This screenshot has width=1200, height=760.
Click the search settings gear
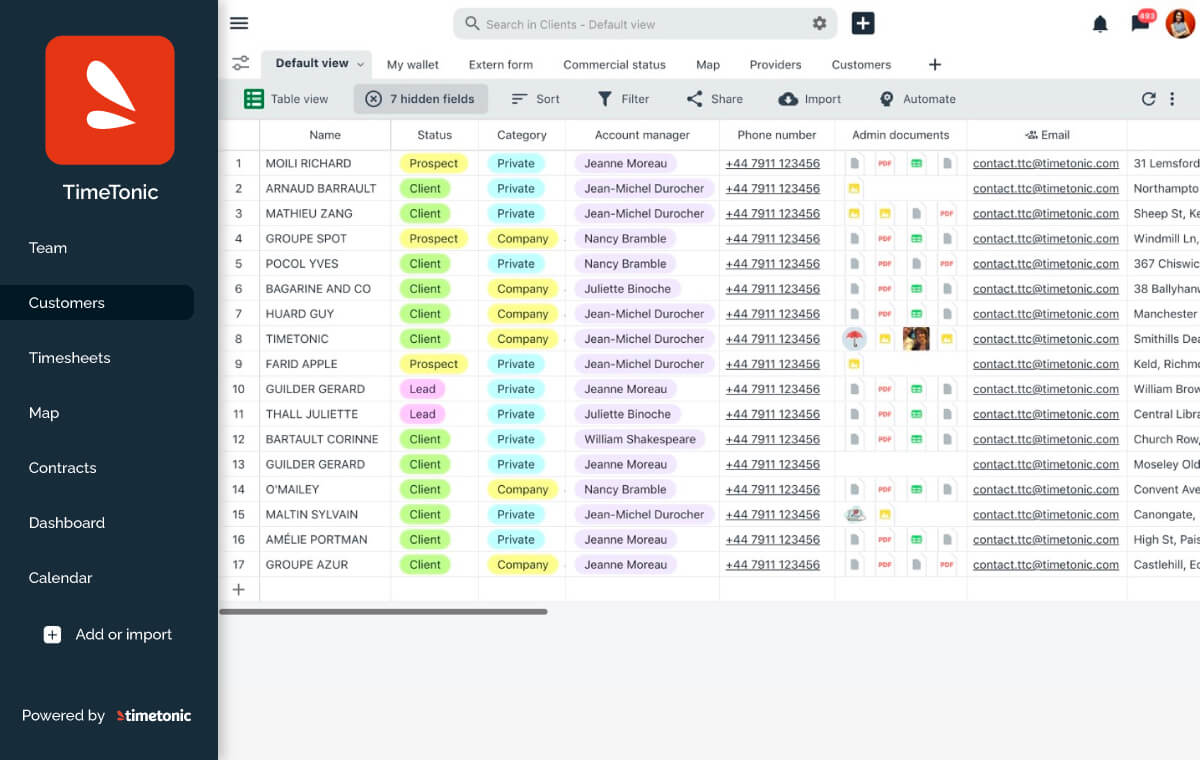(819, 22)
